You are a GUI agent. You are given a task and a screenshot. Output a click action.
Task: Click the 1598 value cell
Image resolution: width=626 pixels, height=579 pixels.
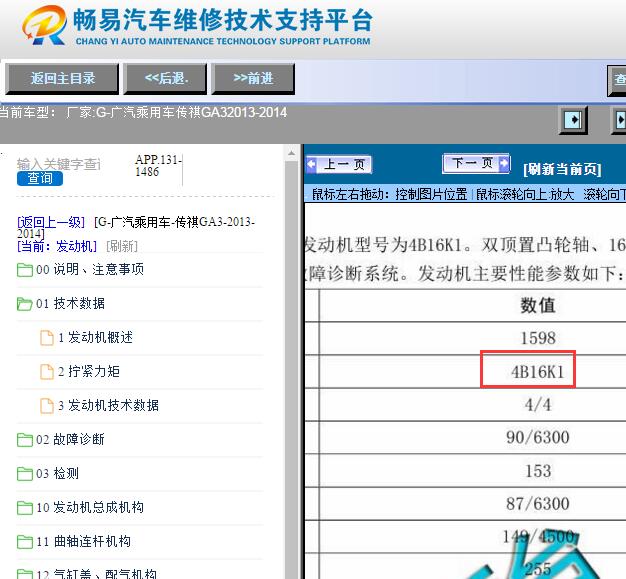(538, 338)
